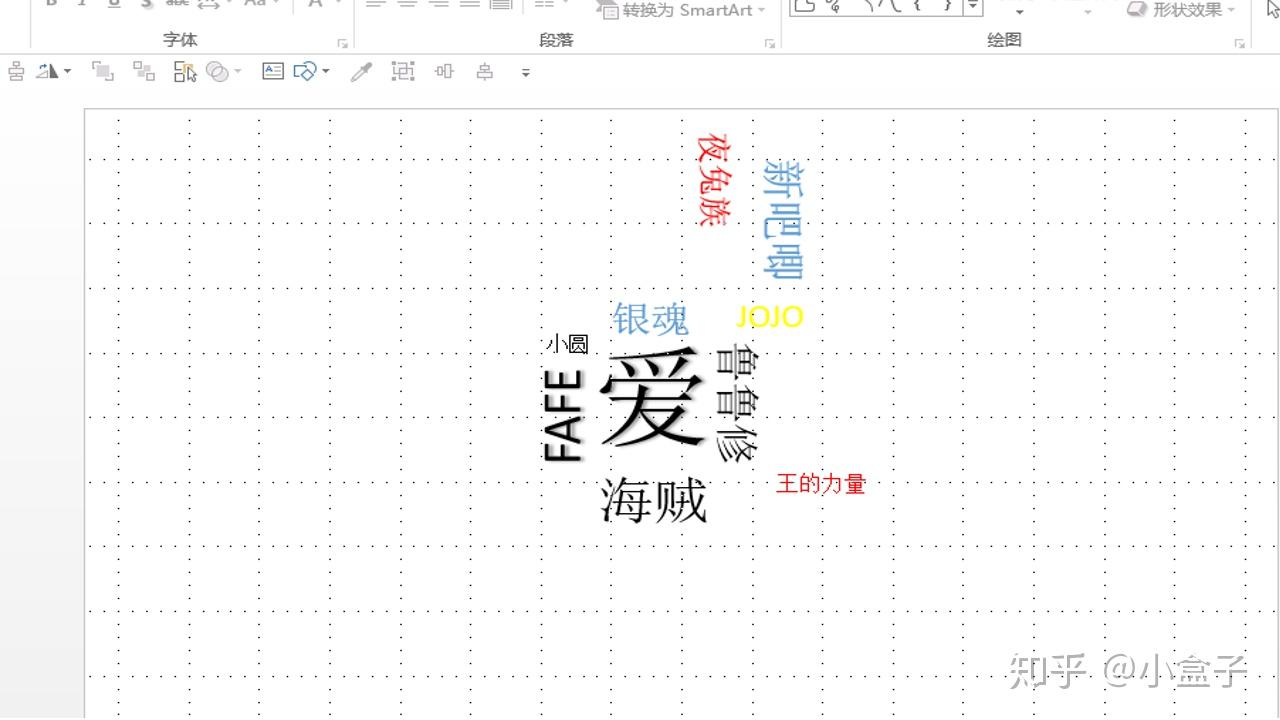Screen dimensions: 1280x720
Task: Open the Customize Quick Access Toolbar dropdown
Action: [x=526, y=73]
